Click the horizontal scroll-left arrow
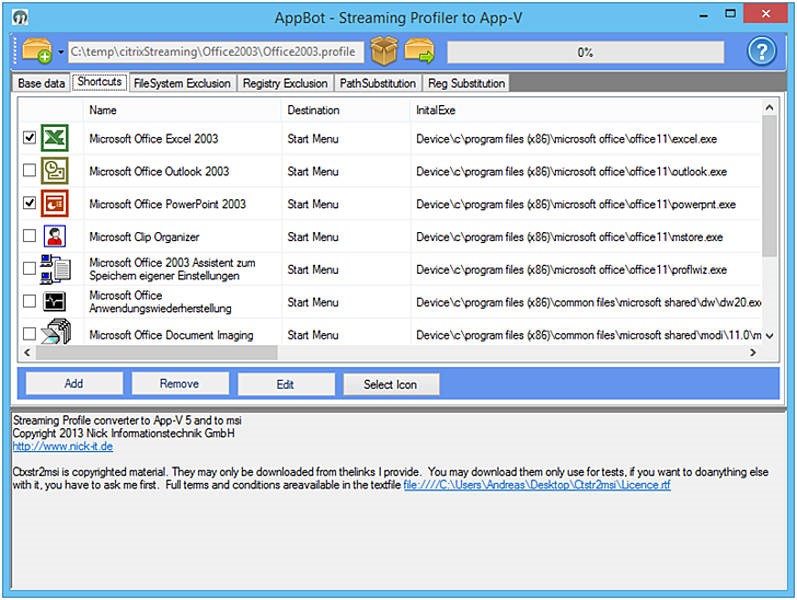This screenshot has height=600, width=797. coord(27,352)
